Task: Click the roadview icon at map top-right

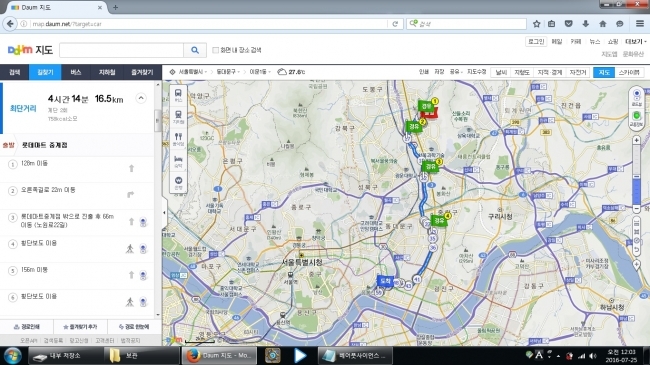Action: click(x=636, y=97)
